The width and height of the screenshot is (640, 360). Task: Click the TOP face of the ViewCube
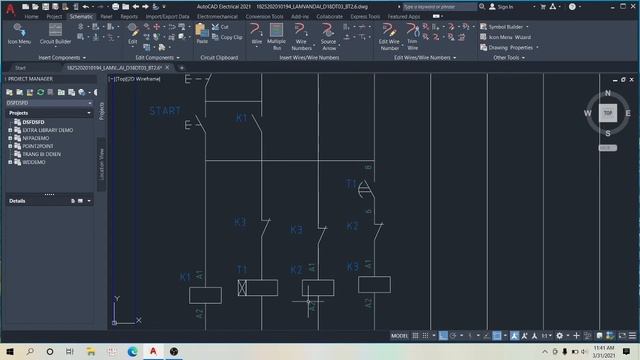608,113
